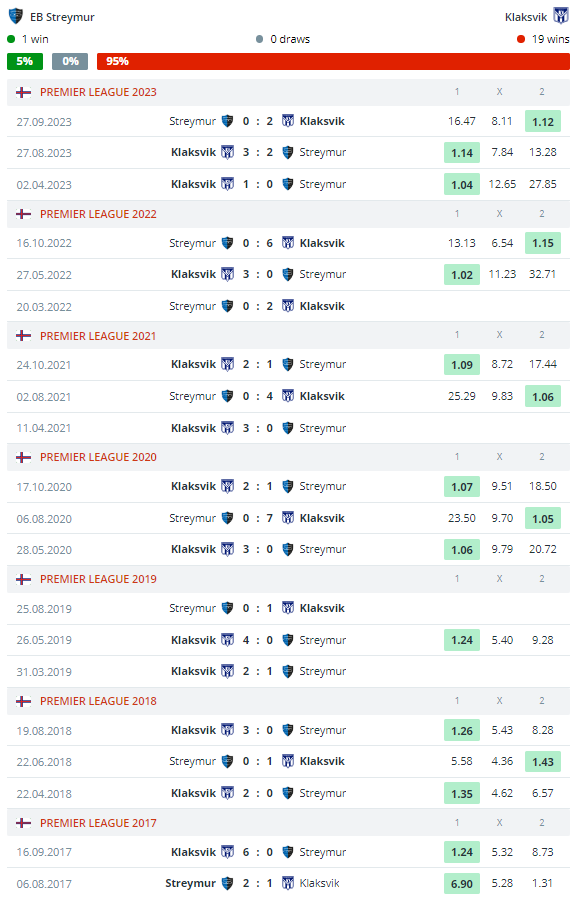Click the Faroe flag beside Premier League 2020
This screenshot has height=898, width=574.
(23, 457)
